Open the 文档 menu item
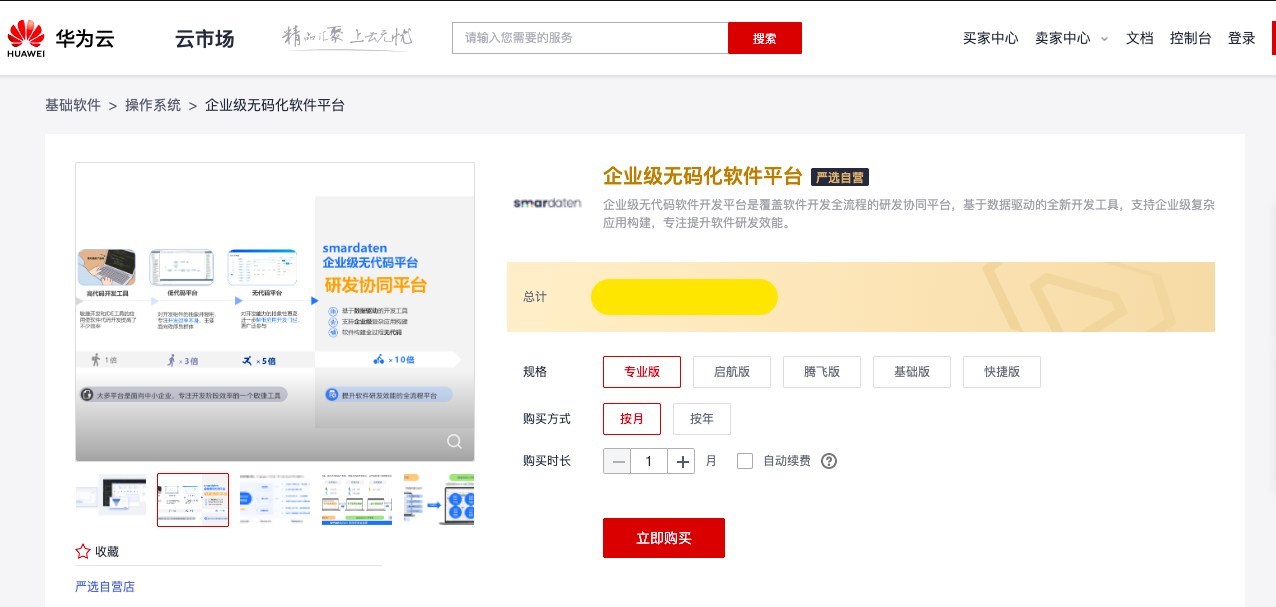 click(1139, 38)
